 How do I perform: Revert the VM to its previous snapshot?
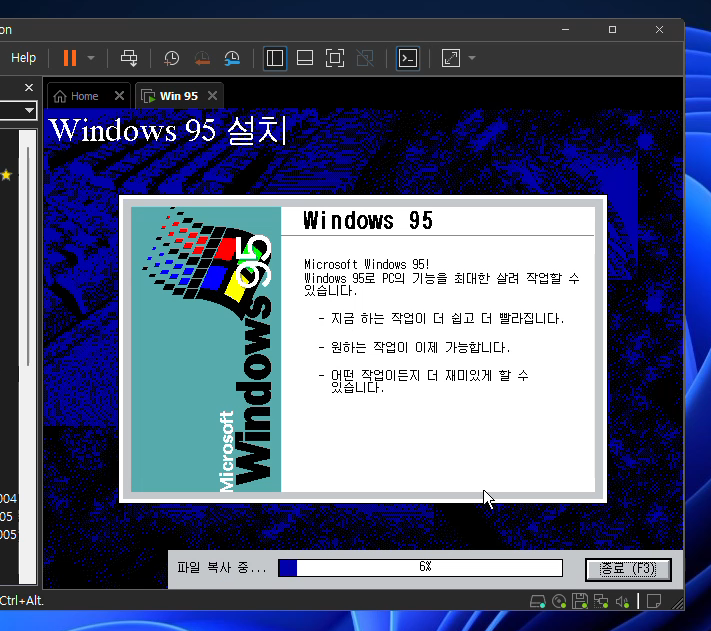[202, 58]
